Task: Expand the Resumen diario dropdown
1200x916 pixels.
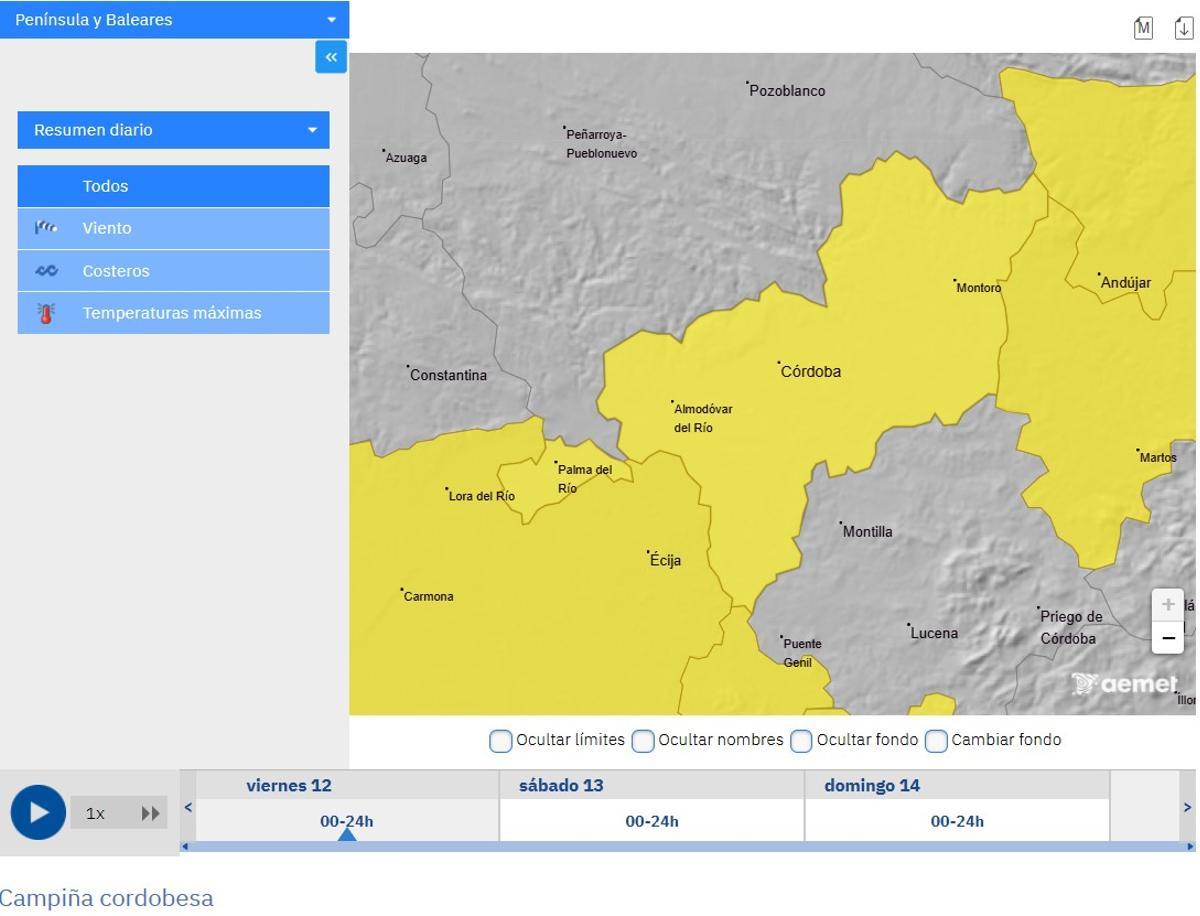Action: click(173, 130)
